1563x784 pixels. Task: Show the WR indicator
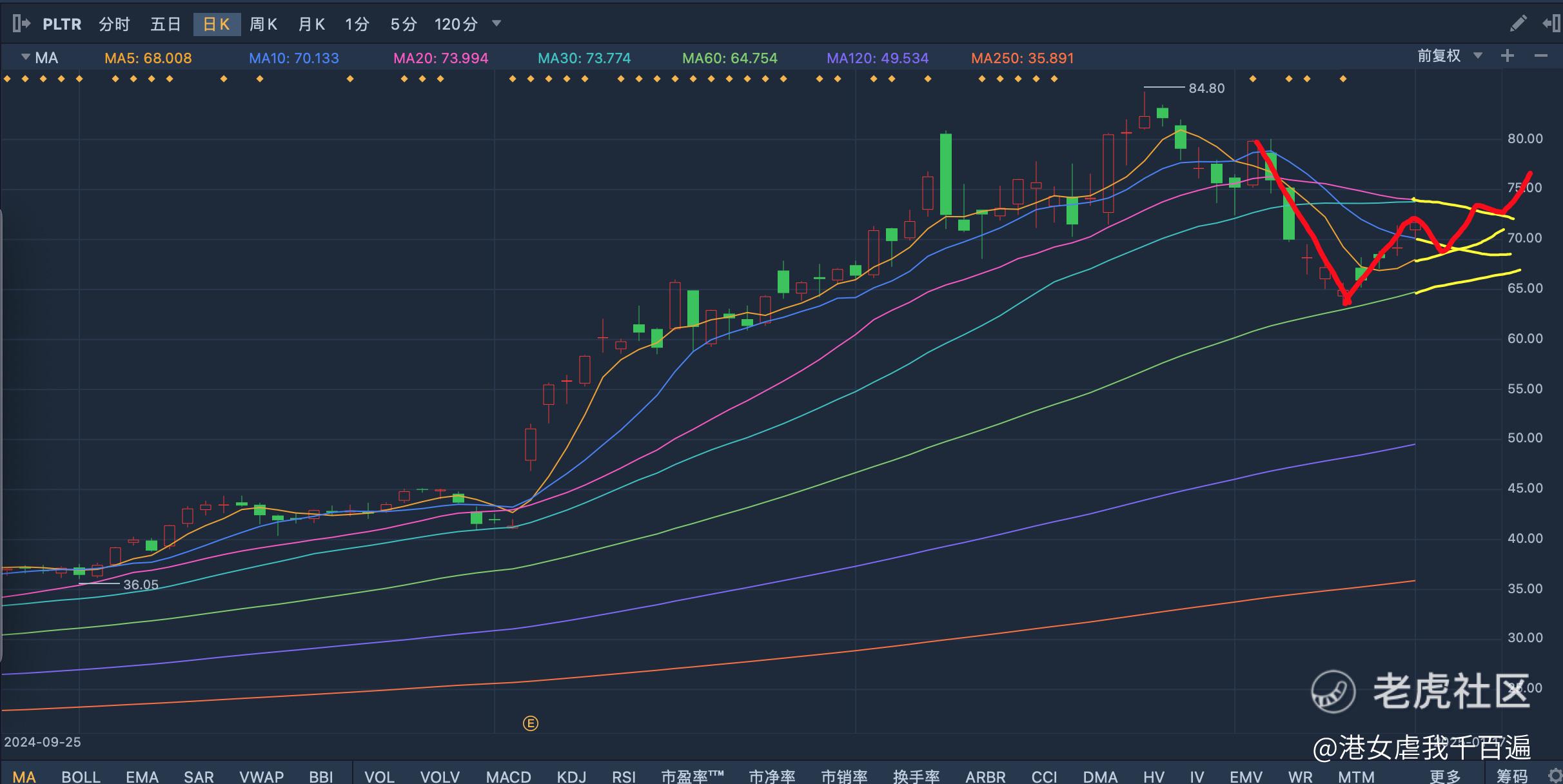tap(1300, 776)
